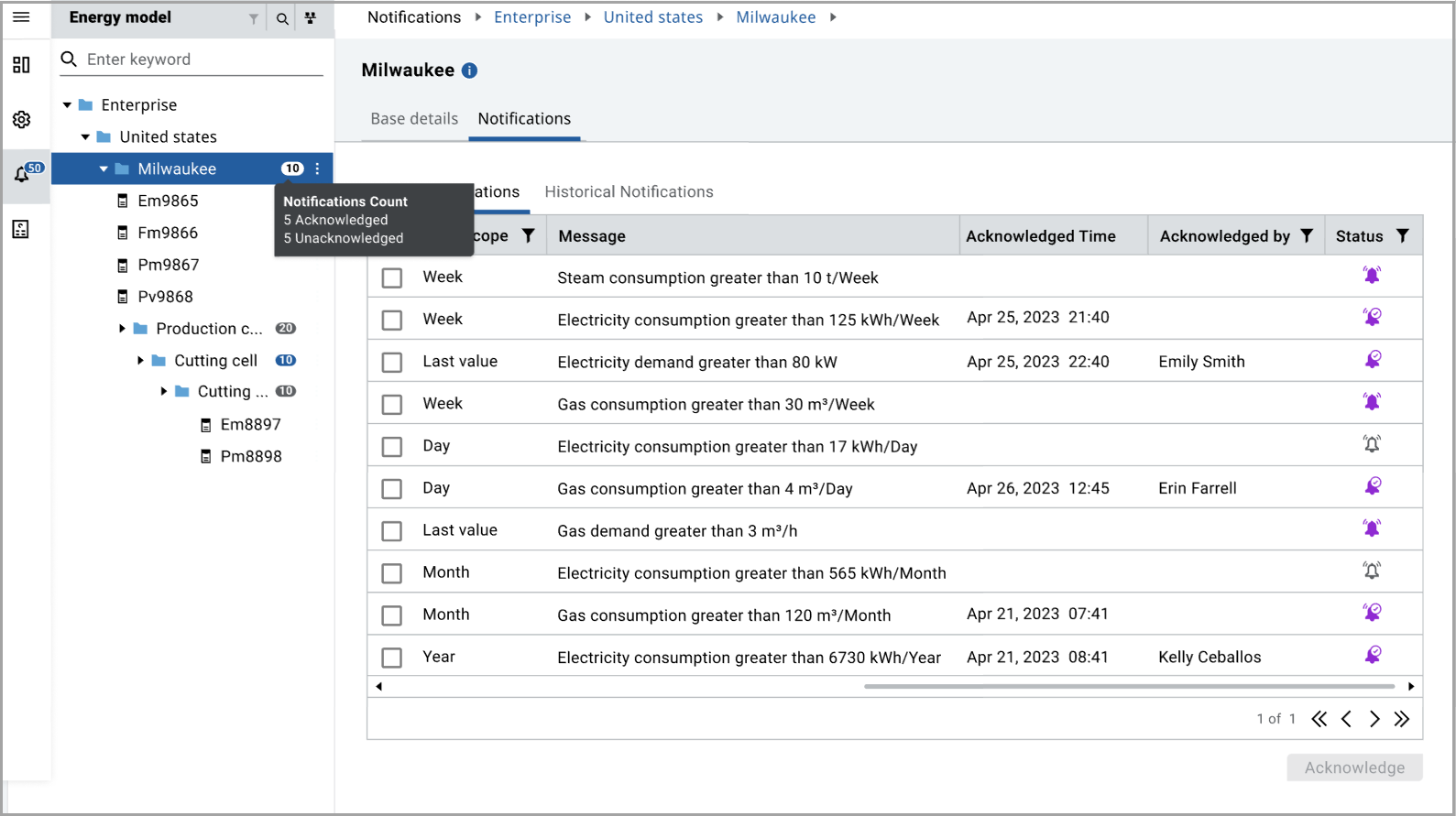The width and height of the screenshot is (1456, 816).
Task: Filter the Acknowledged by column
Action: click(1307, 236)
